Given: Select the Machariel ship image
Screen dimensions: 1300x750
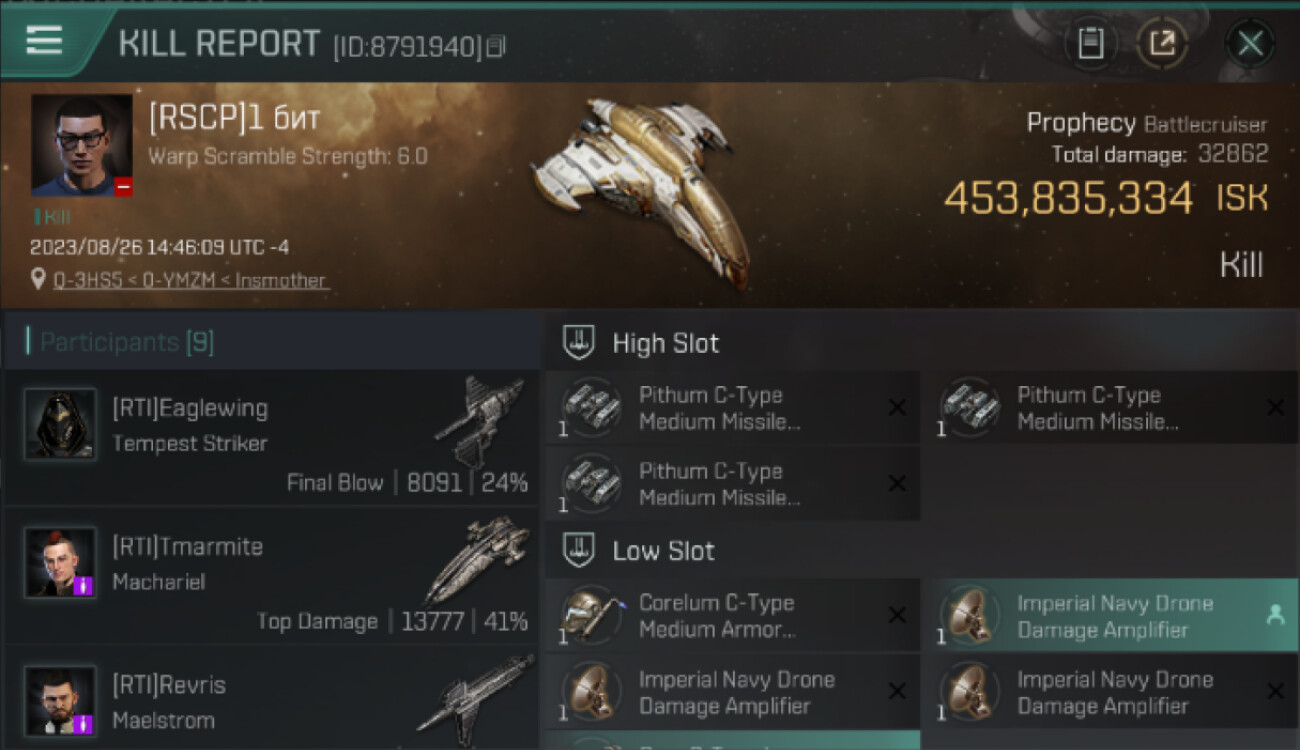Looking at the screenshot, I should pyautogui.click(x=477, y=560).
